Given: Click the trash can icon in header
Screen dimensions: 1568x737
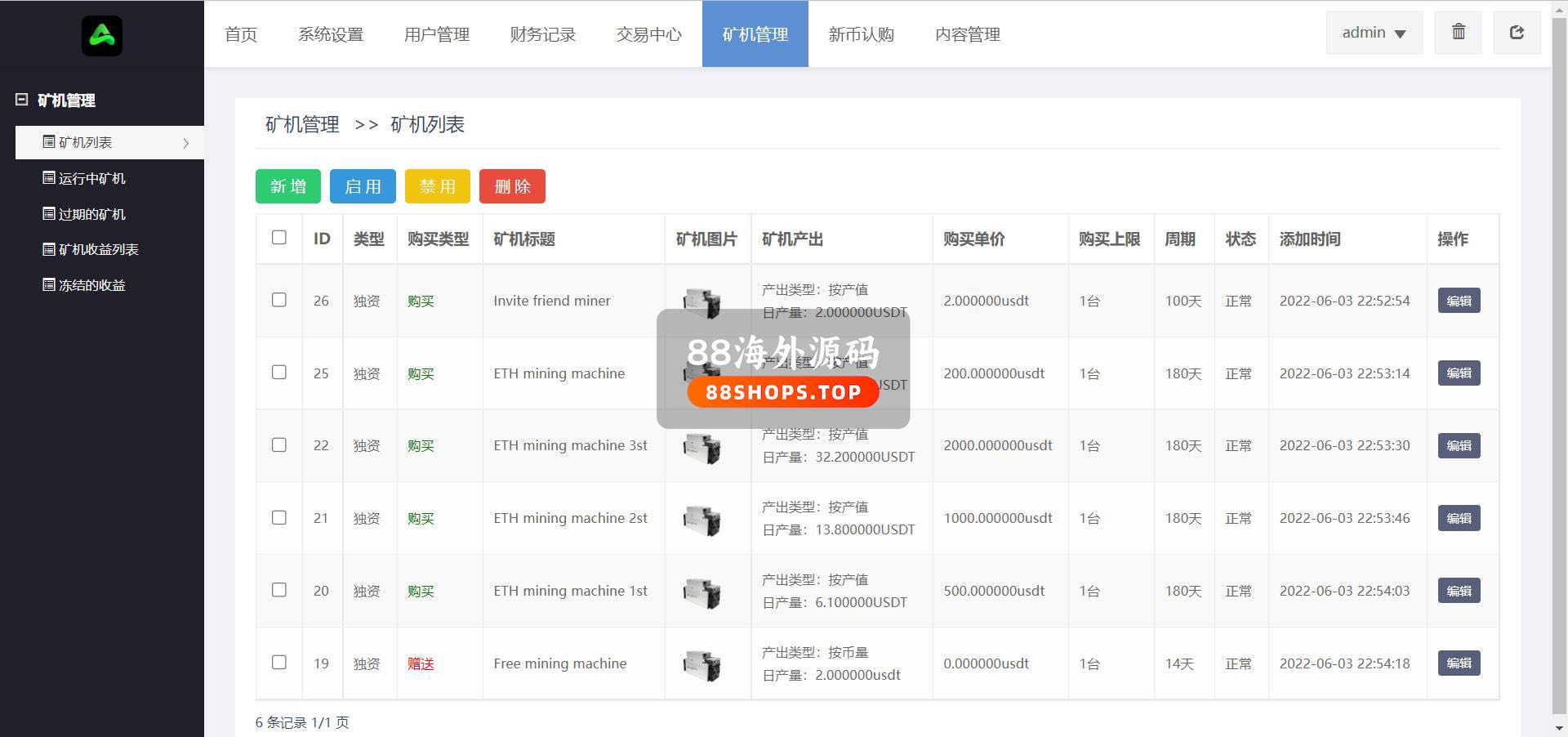Looking at the screenshot, I should pyautogui.click(x=1458, y=33).
